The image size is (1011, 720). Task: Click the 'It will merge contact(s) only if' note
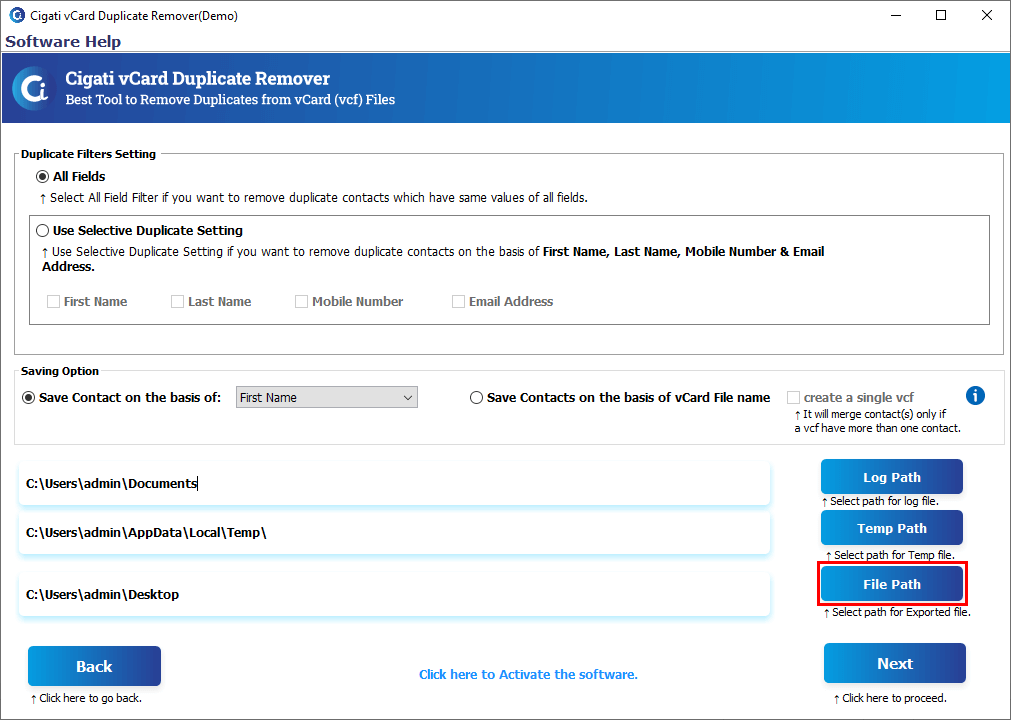[x=870, y=414]
